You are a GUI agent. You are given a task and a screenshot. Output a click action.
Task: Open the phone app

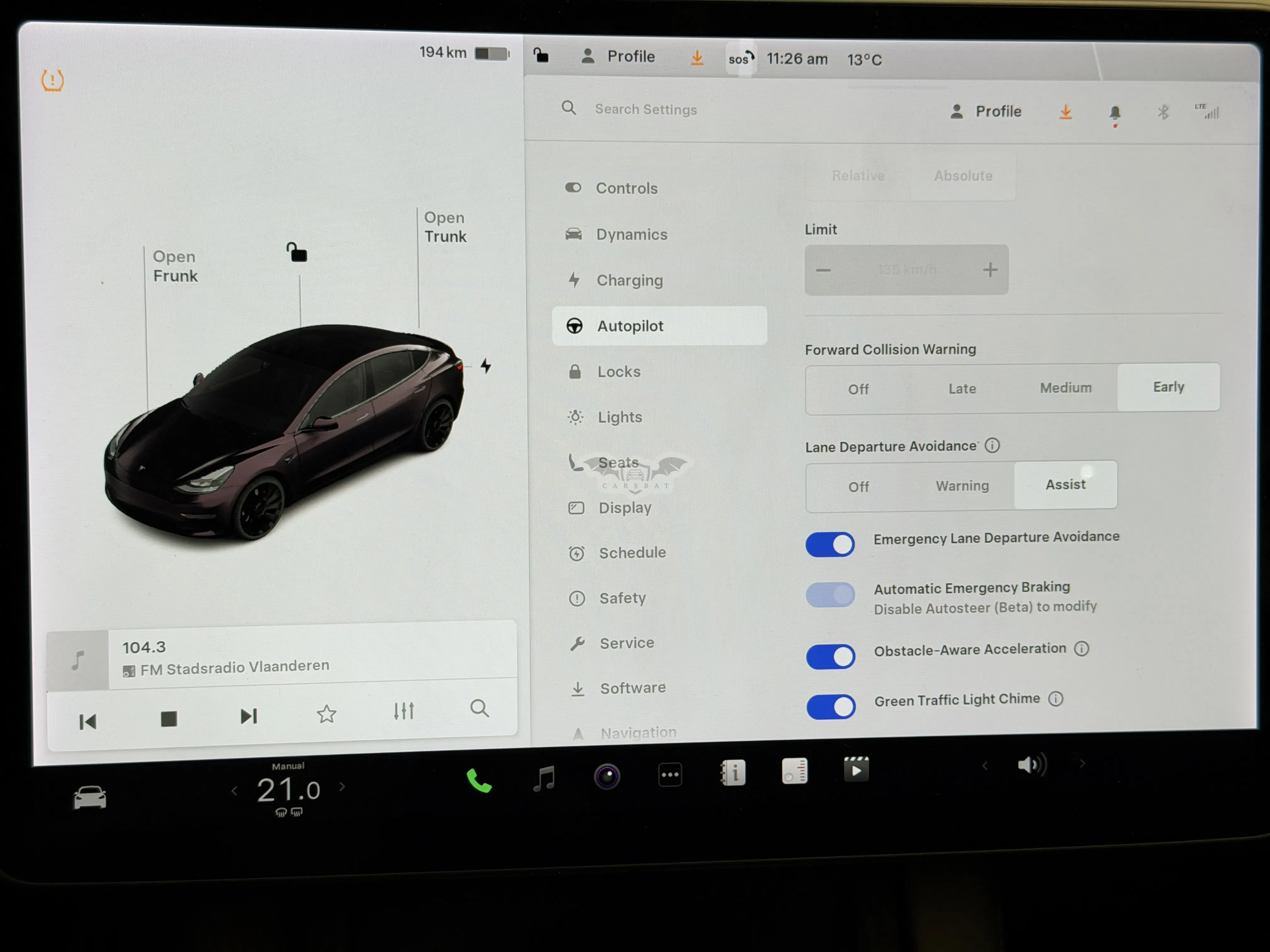point(479,781)
